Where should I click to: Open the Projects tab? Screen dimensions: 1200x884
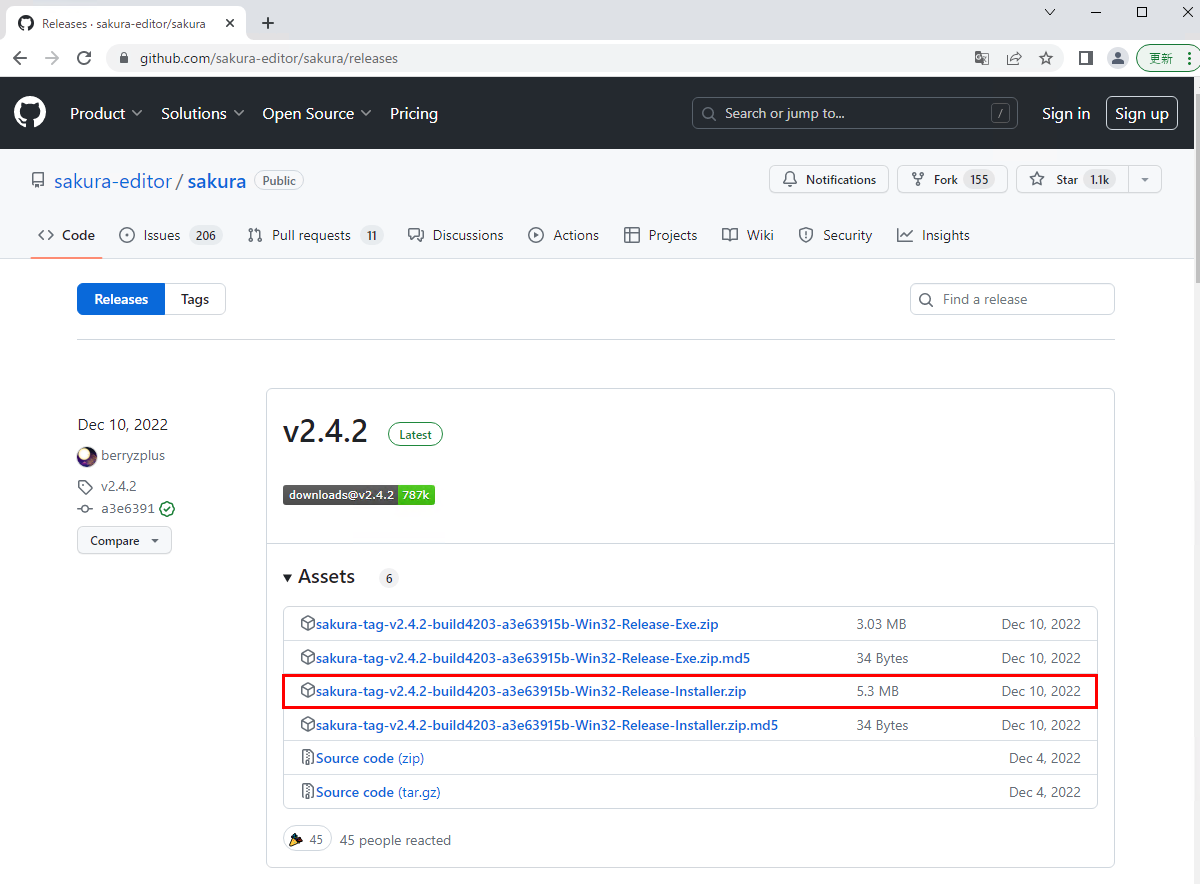(x=660, y=236)
